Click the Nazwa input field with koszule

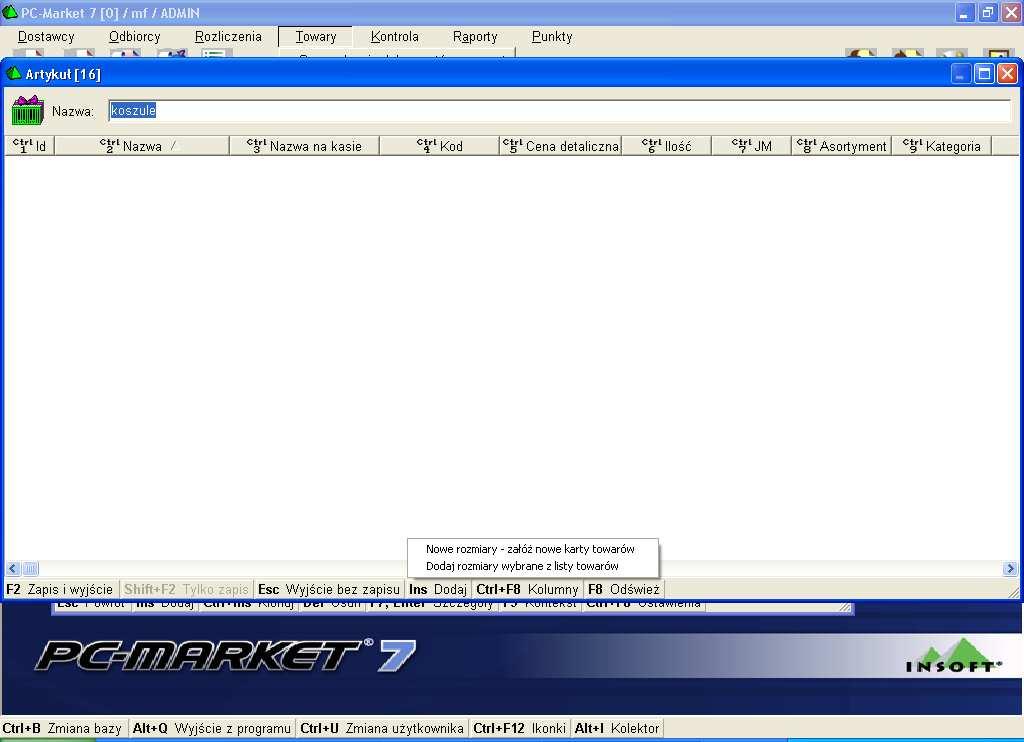pyautogui.click(x=560, y=111)
